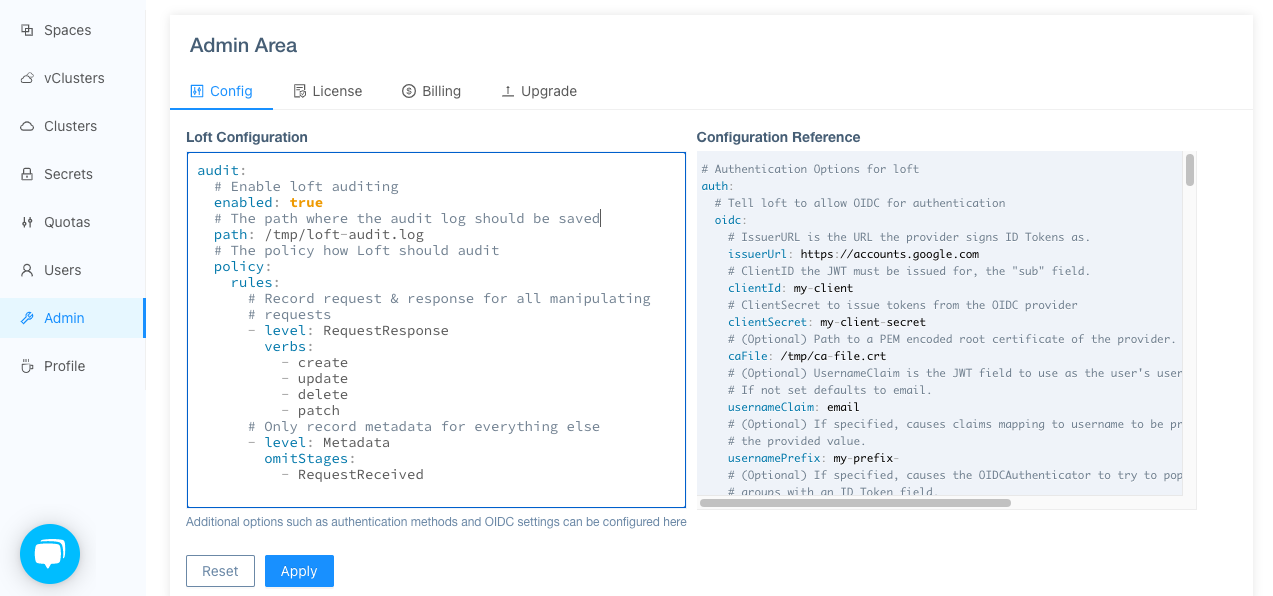Open the Upgrade tab
The height and width of the screenshot is (596, 1273).
pyautogui.click(x=539, y=91)
